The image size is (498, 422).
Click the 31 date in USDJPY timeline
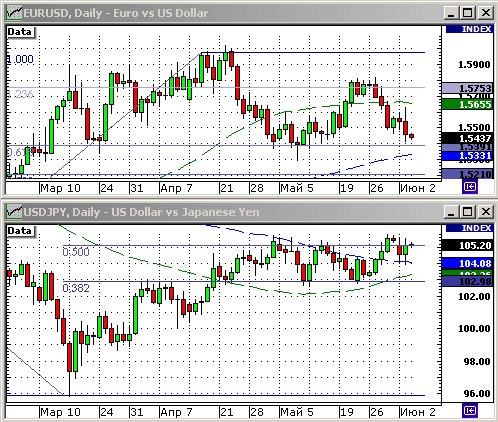pos(137,412)
